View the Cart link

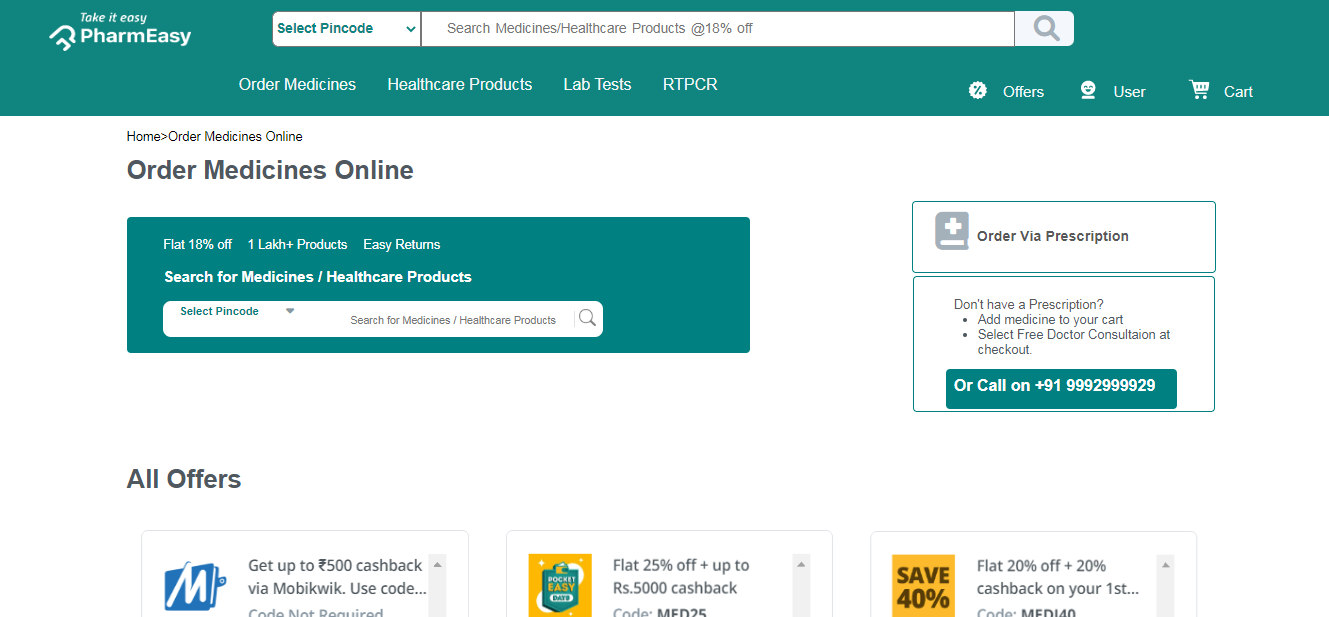pyautogui.click(x=1238, y=92)
